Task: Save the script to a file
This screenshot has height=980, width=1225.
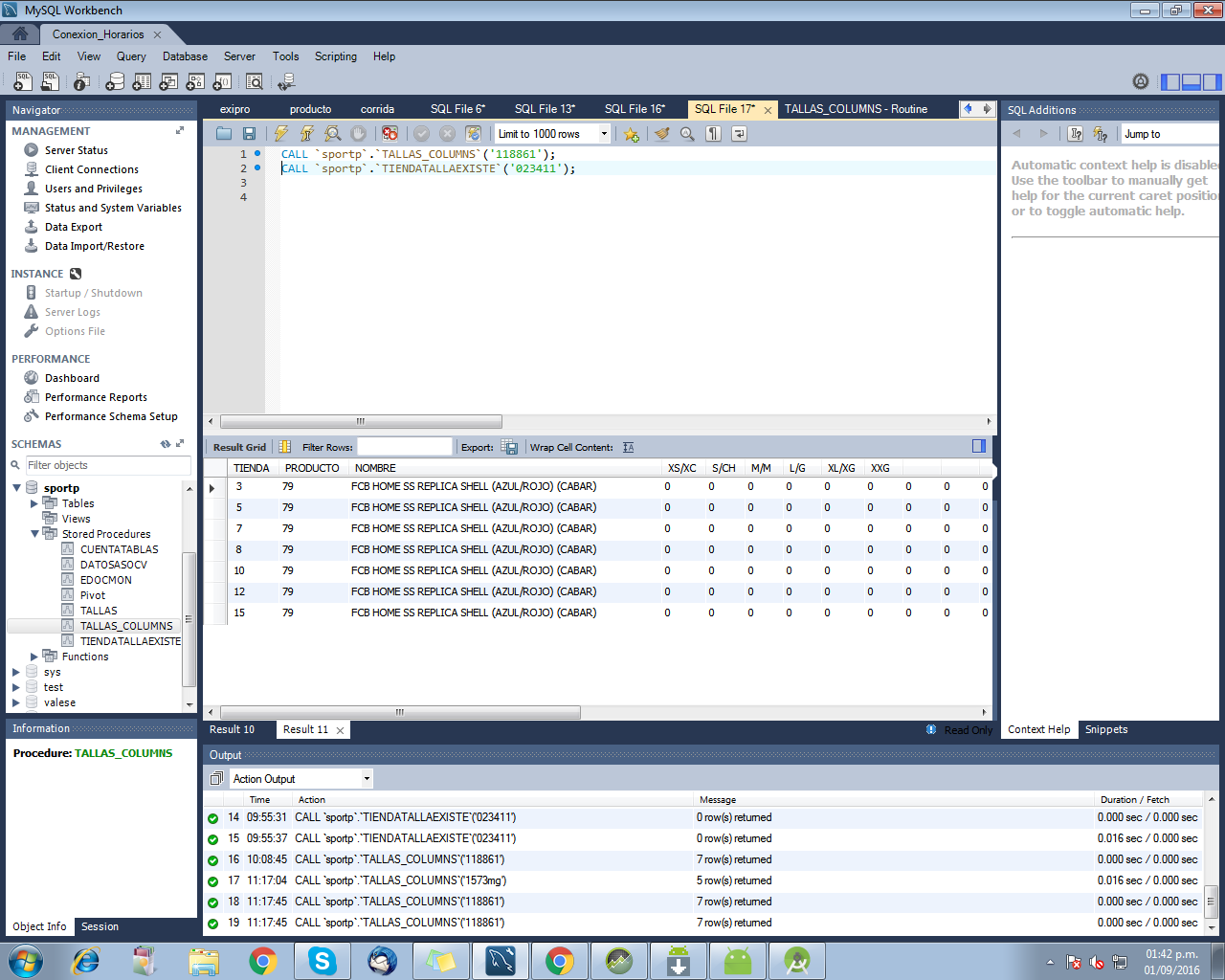Action: point(249,134)
